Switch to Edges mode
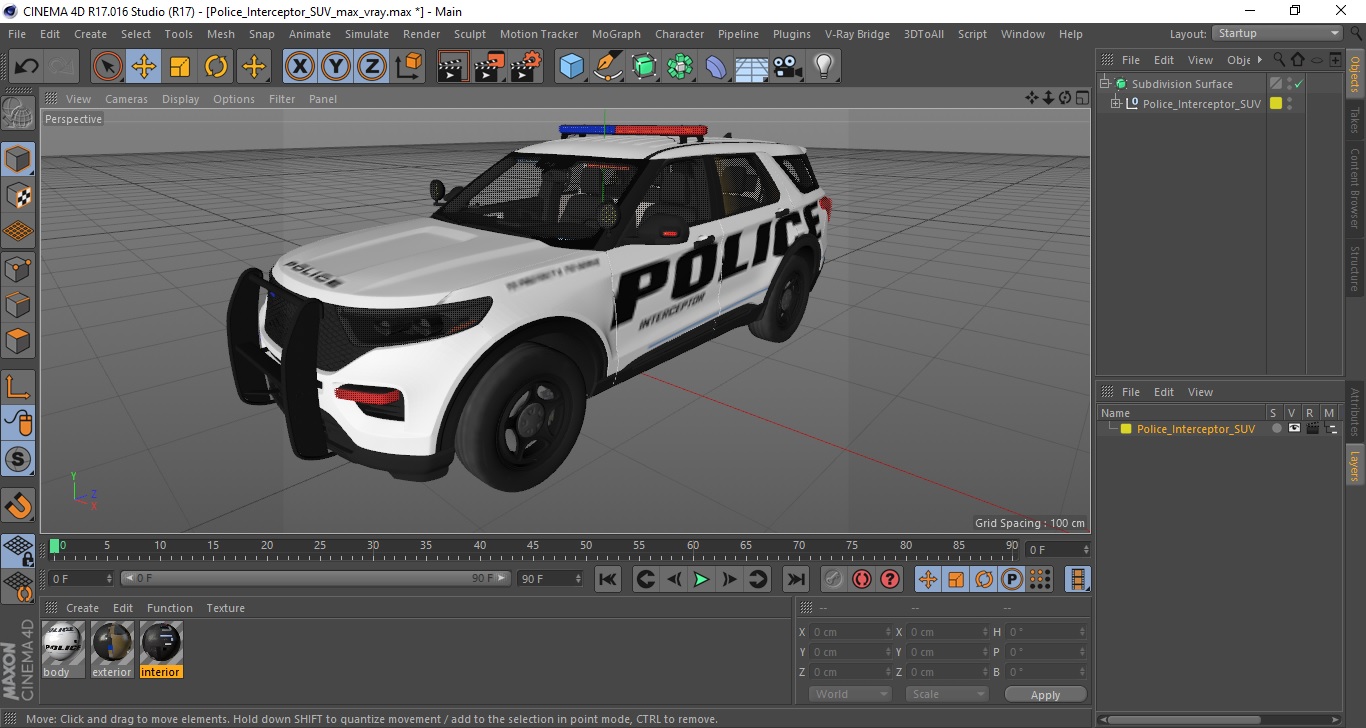 coord(18,304)
